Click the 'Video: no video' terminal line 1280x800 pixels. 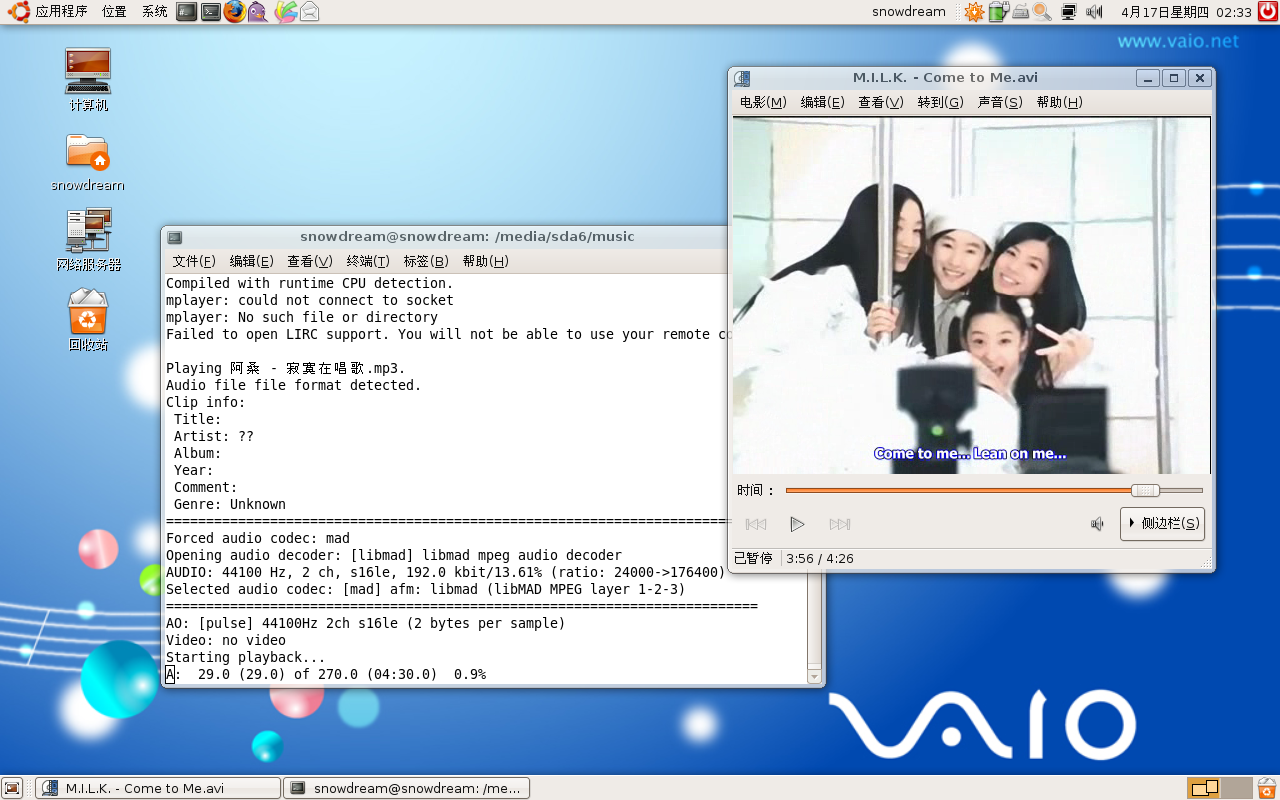(x=225, y=640)
